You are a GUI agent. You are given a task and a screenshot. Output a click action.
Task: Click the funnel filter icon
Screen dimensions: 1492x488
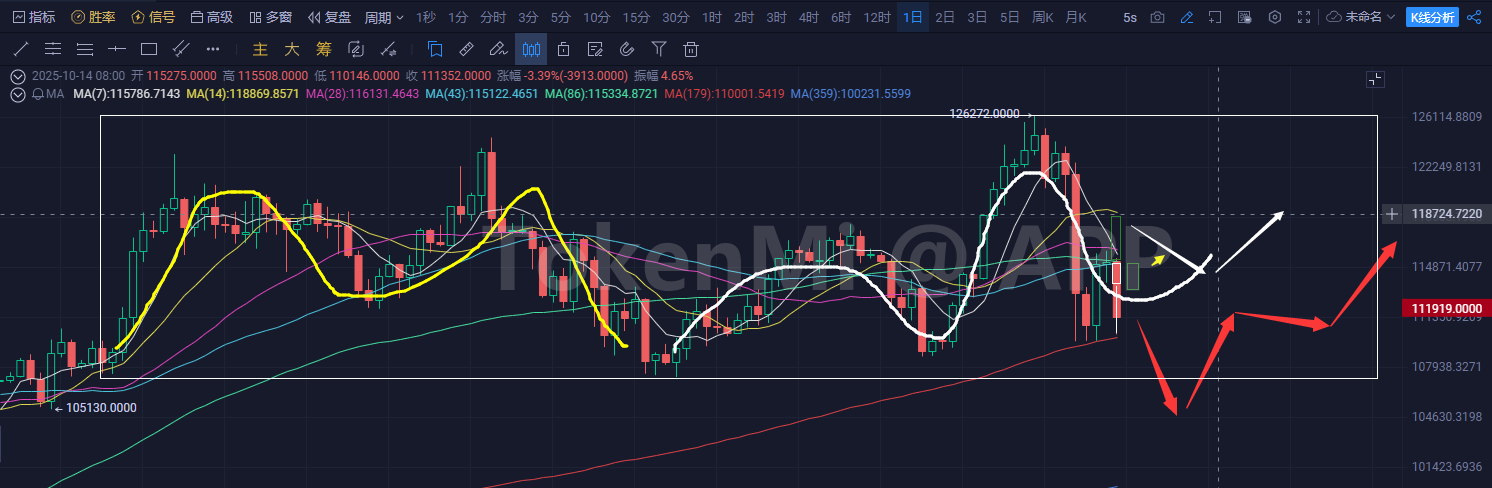pos(658,48)
